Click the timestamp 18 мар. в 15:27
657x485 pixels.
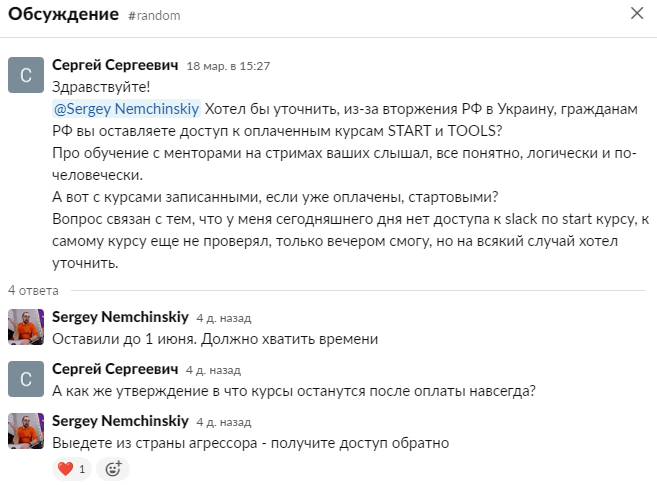pos(228,66)
